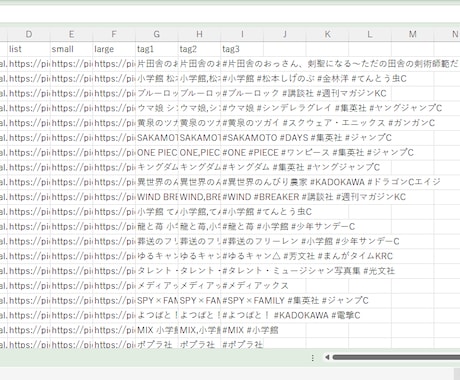Select column F header
Viewport: 460px width, 380px height.
point(114,34)
